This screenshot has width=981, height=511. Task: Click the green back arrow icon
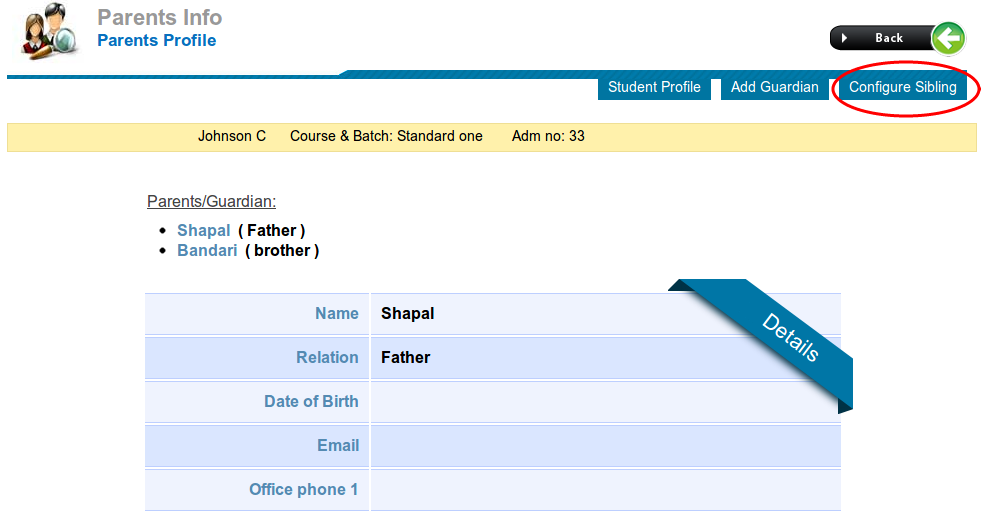948,38
